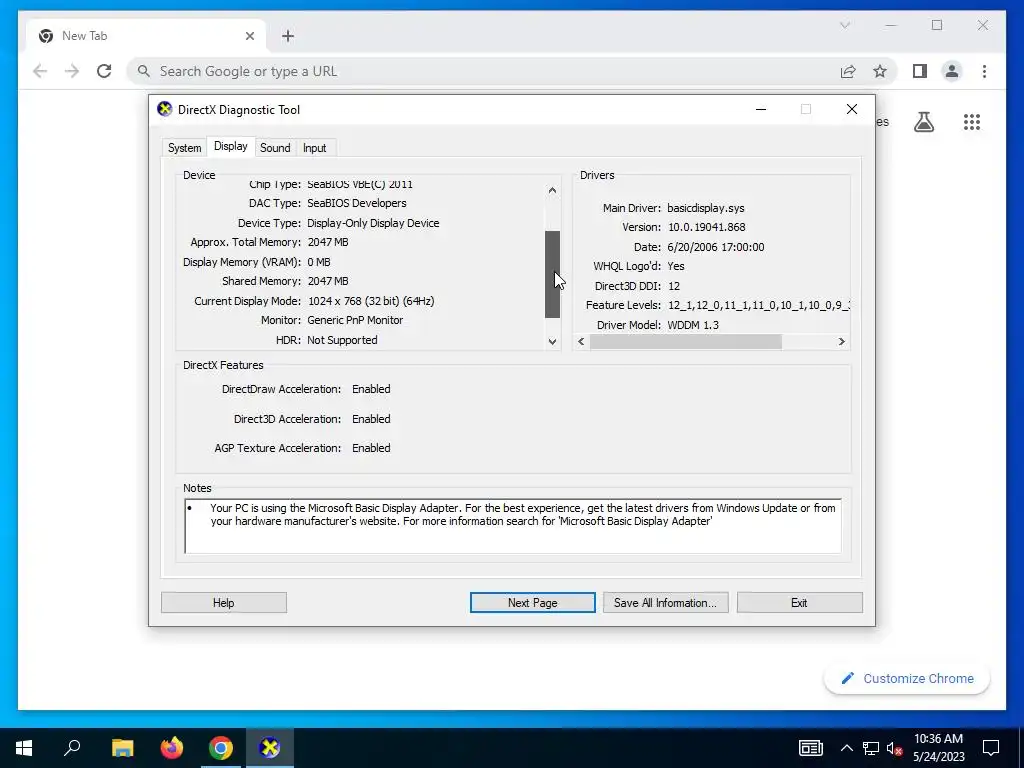Viewport: 1024px width, 768px height.
Task: Open a new Chrome tab
Action: click(x=288, y=36)
